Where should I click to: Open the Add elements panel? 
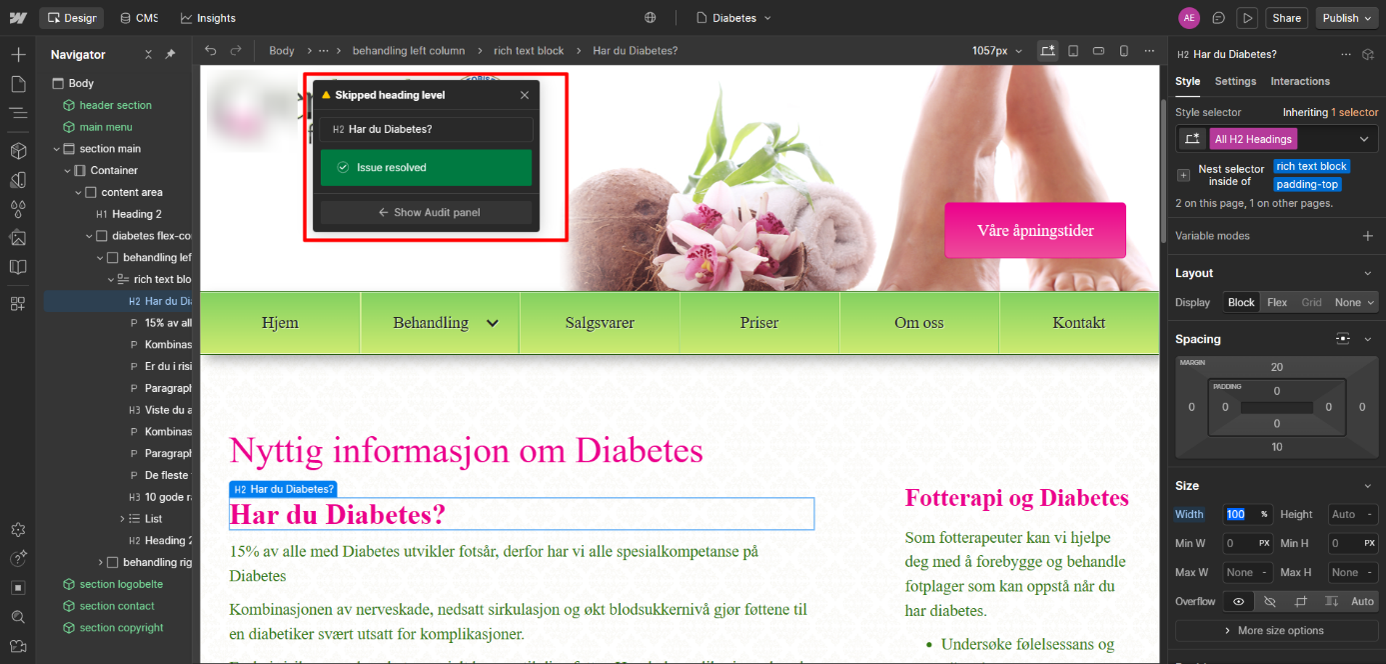tap(18, 54)
